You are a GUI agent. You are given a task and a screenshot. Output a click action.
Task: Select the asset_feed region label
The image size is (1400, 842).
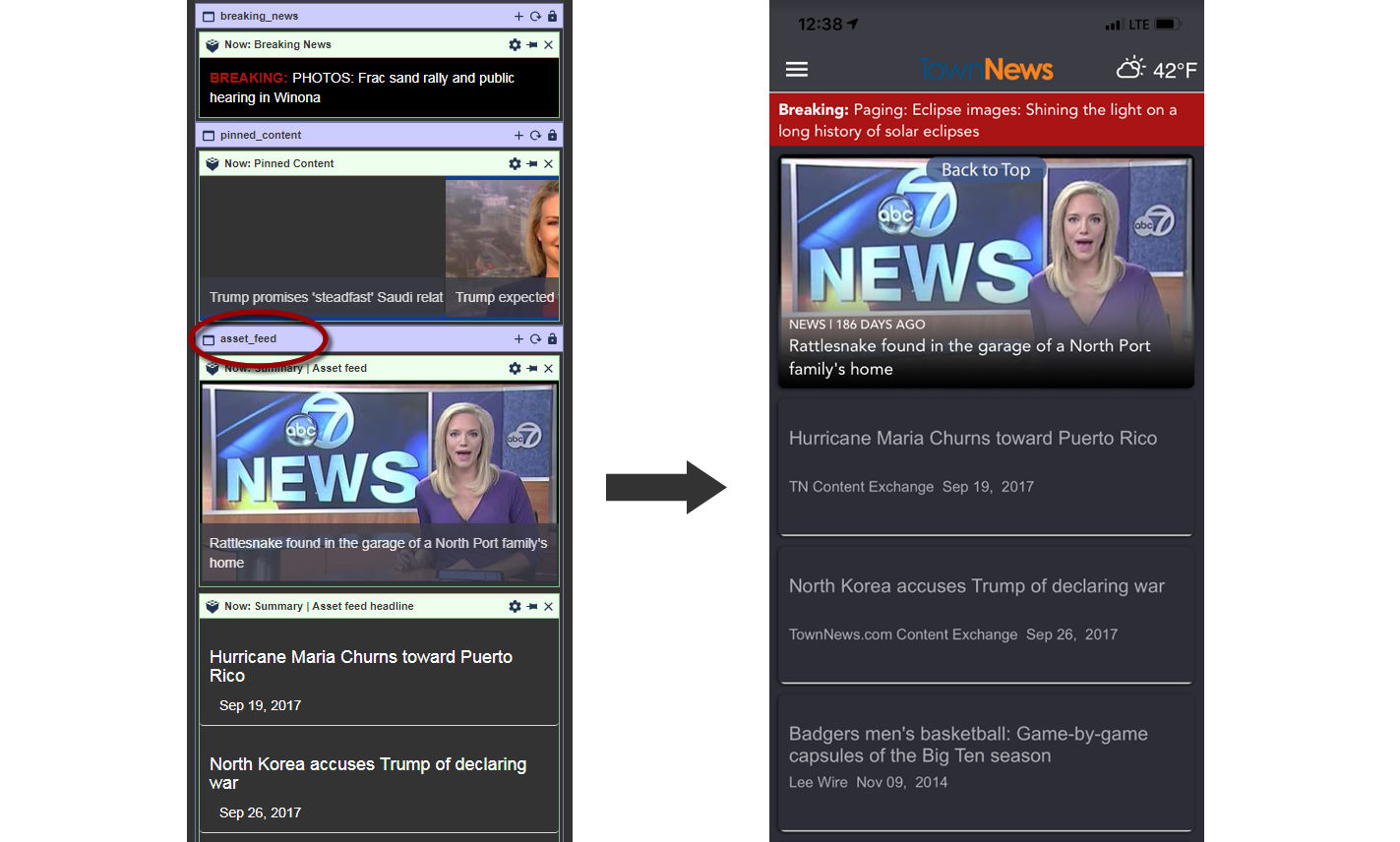point(248,338)
